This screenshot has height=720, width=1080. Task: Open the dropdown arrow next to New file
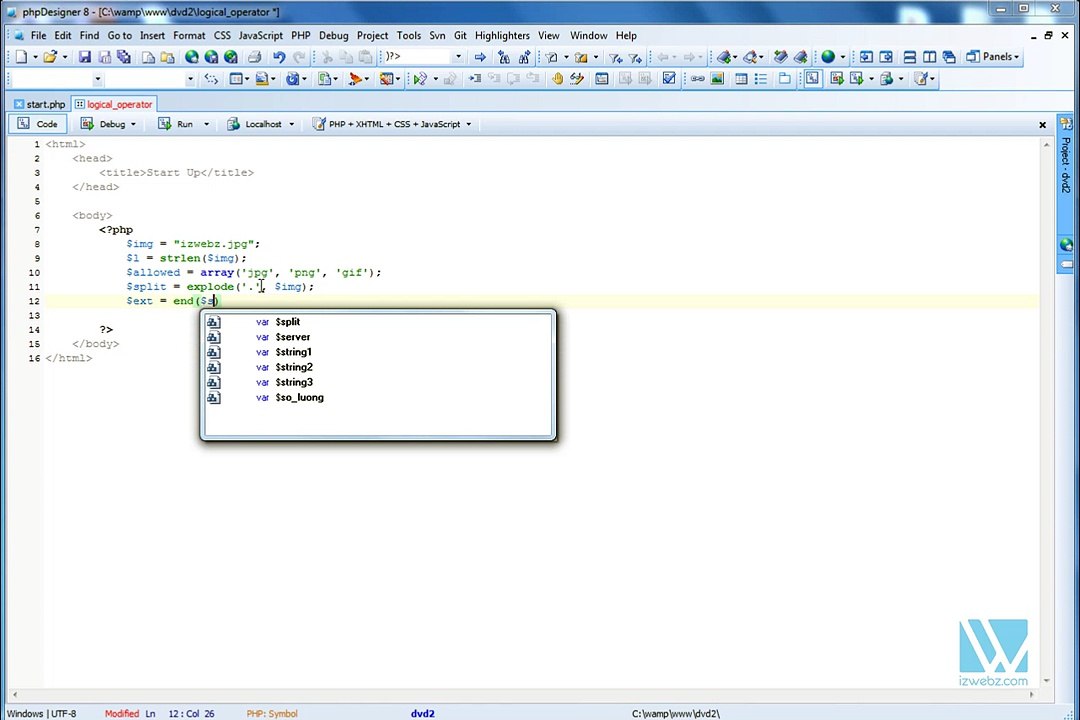pyautogui.click(x=35, y=57)
